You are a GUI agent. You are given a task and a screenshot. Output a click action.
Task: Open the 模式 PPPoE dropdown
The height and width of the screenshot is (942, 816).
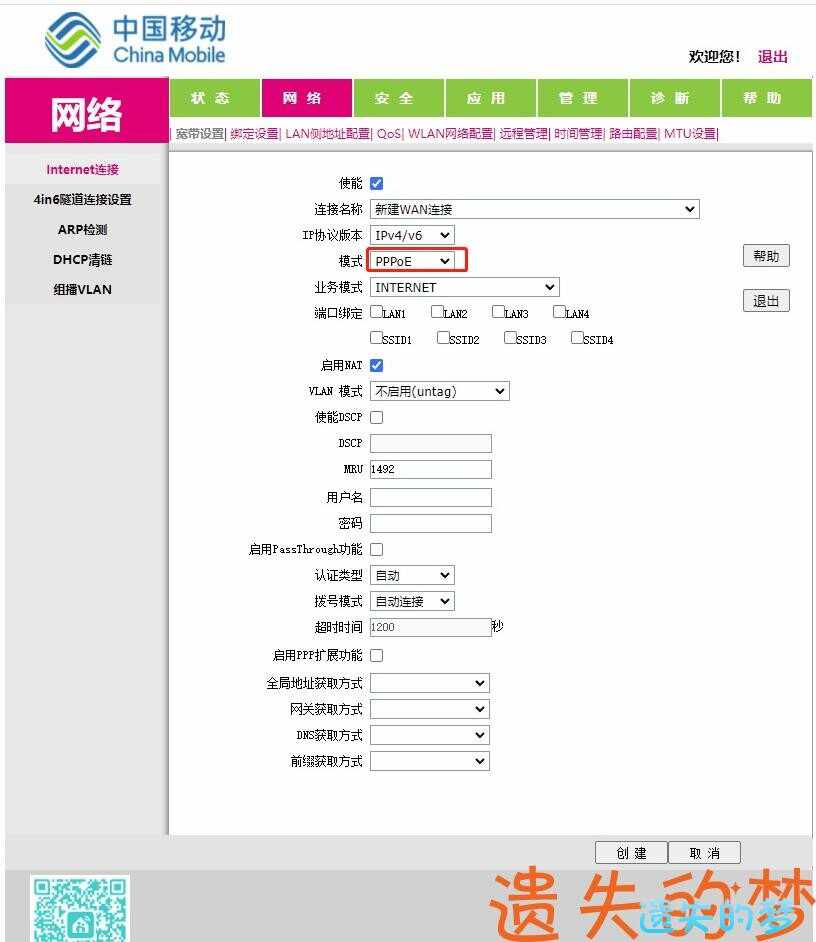[412, 261]
